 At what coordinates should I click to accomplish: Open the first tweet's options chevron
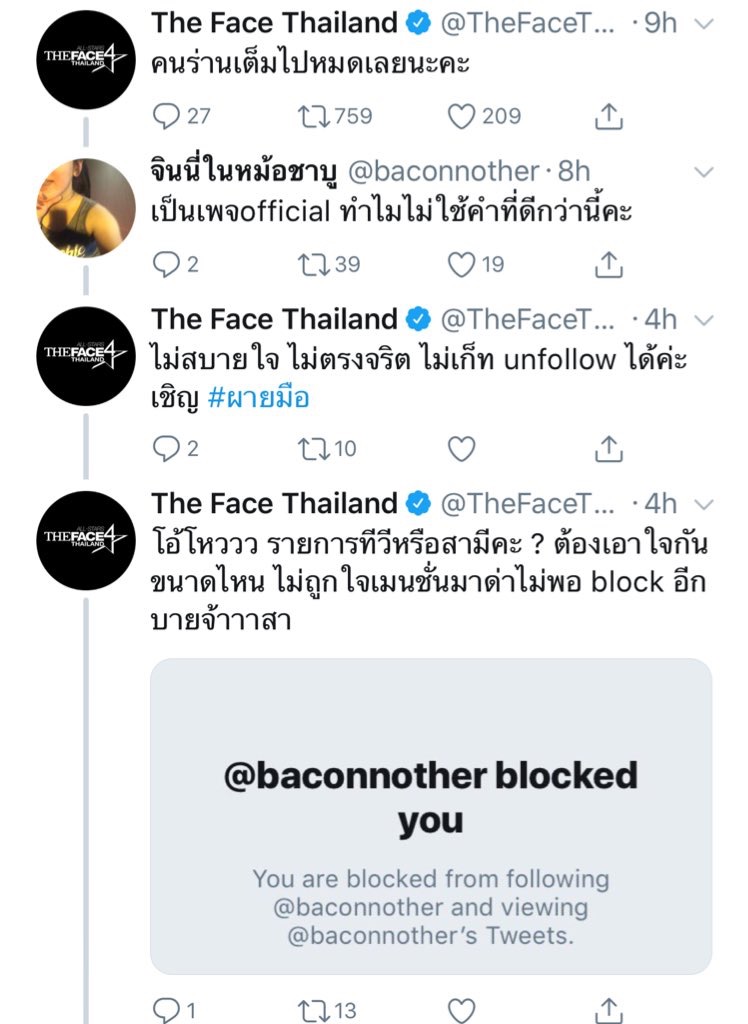point(704,23)
